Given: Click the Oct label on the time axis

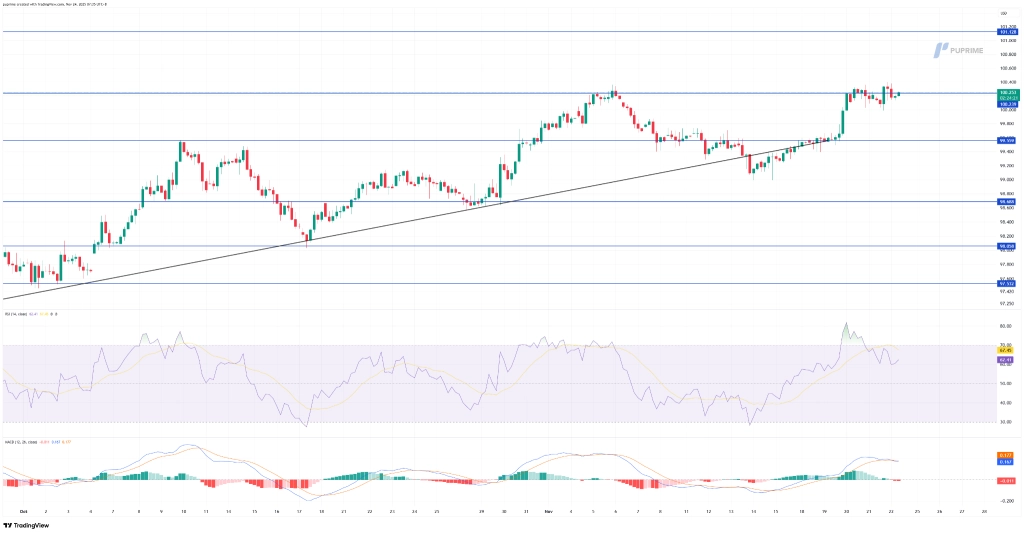Looking at the screenshot, I should [x=23, y=510].
